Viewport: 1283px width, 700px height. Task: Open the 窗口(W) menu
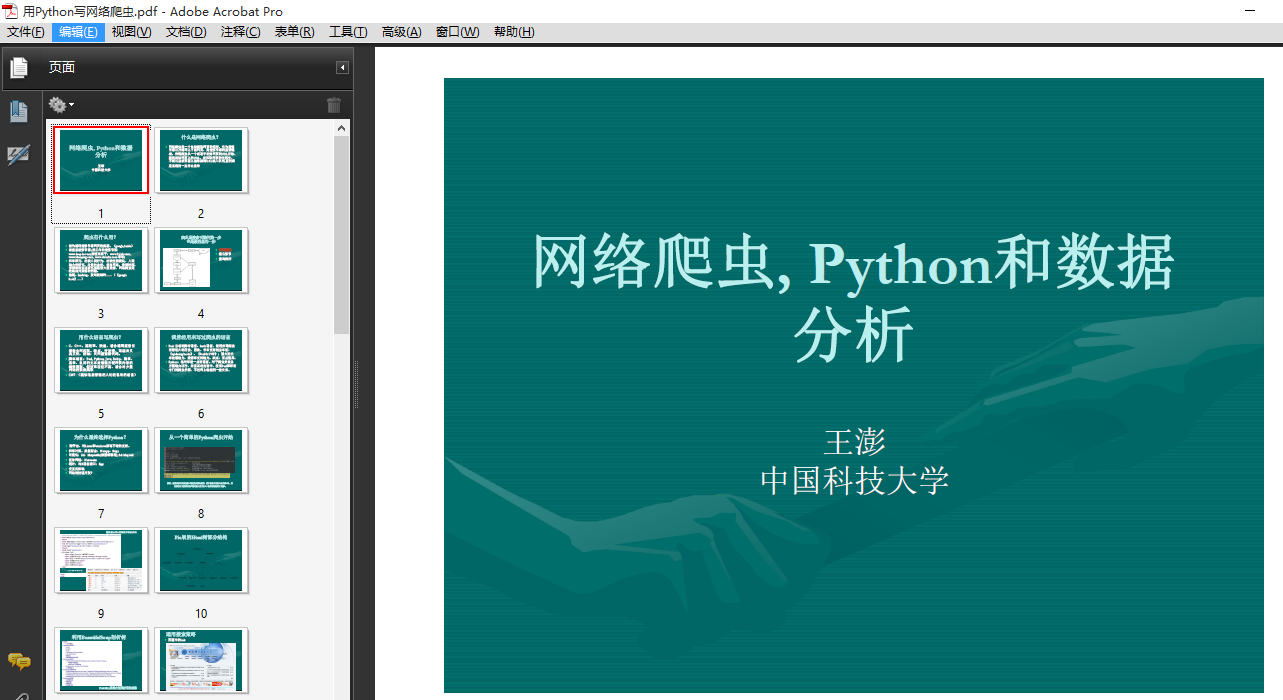[457, 32]
